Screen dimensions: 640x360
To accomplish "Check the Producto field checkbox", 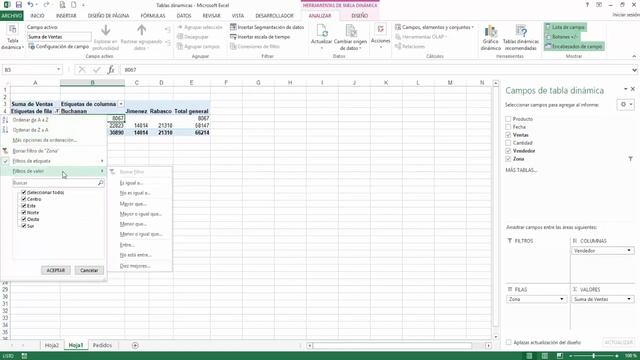I will [508, 119].
